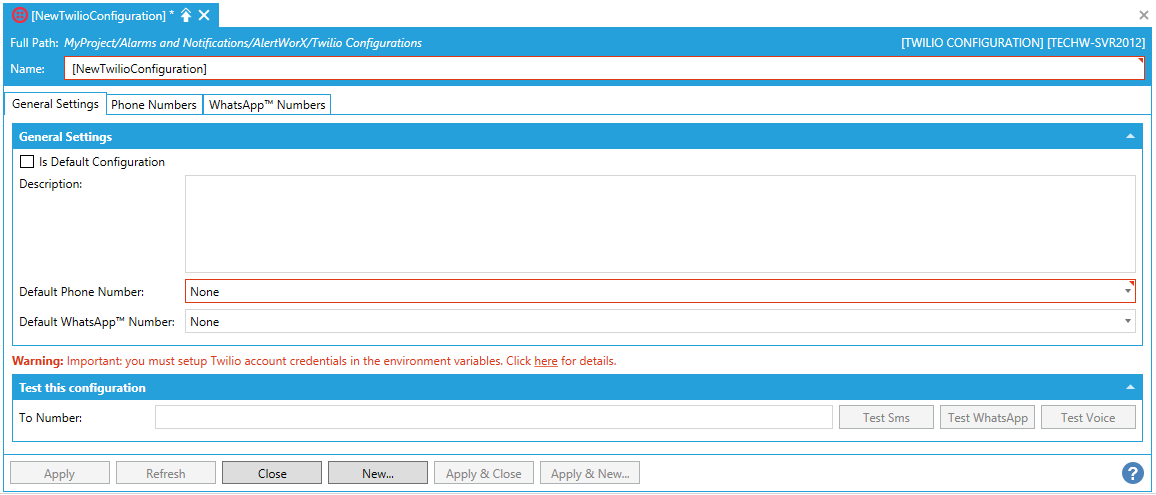Screen dimensions: 1156x495
Task: Click inside the Description text area
Action: [660, 224]
